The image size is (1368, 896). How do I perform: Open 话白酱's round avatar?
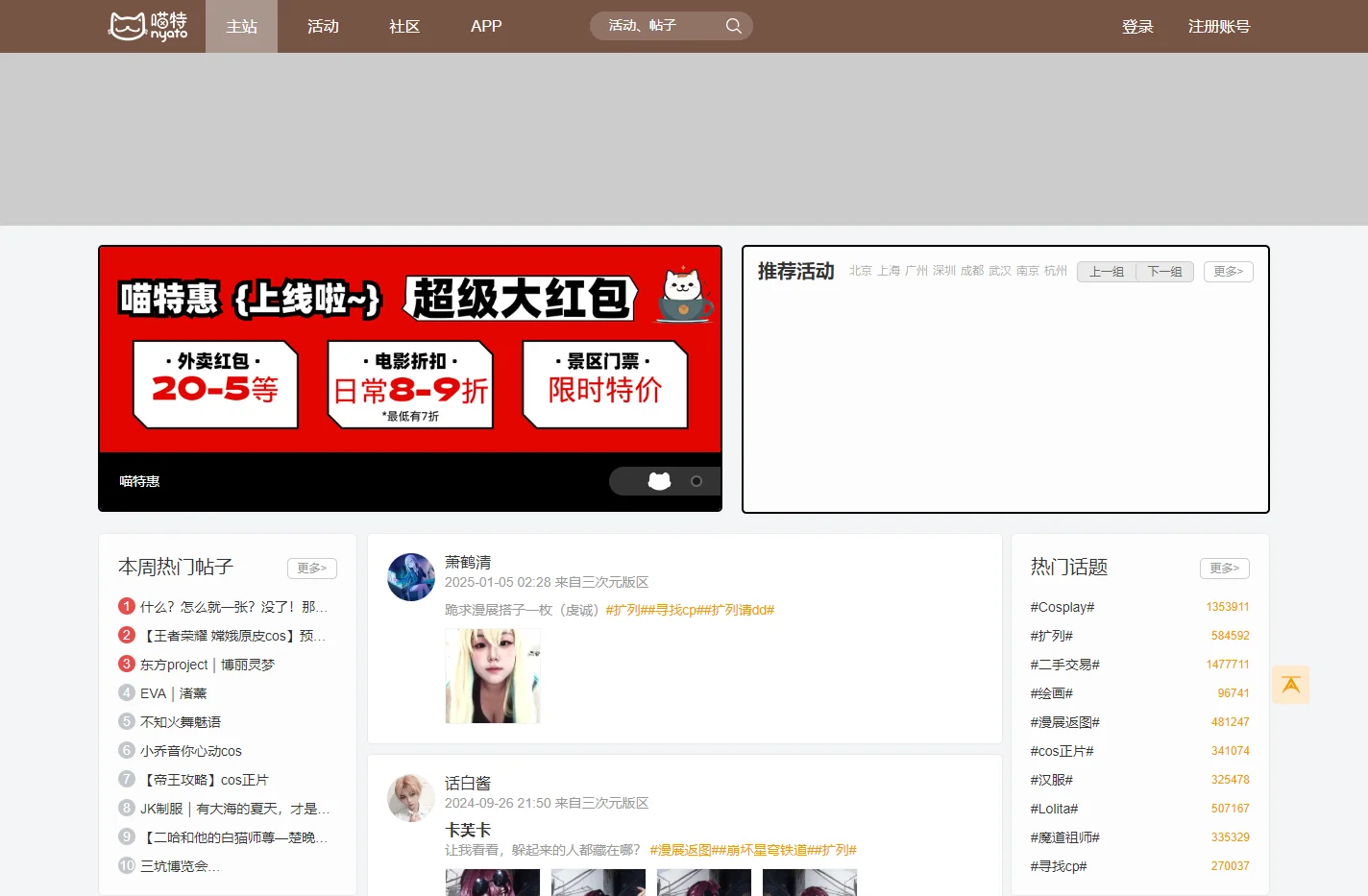[411, 798]
